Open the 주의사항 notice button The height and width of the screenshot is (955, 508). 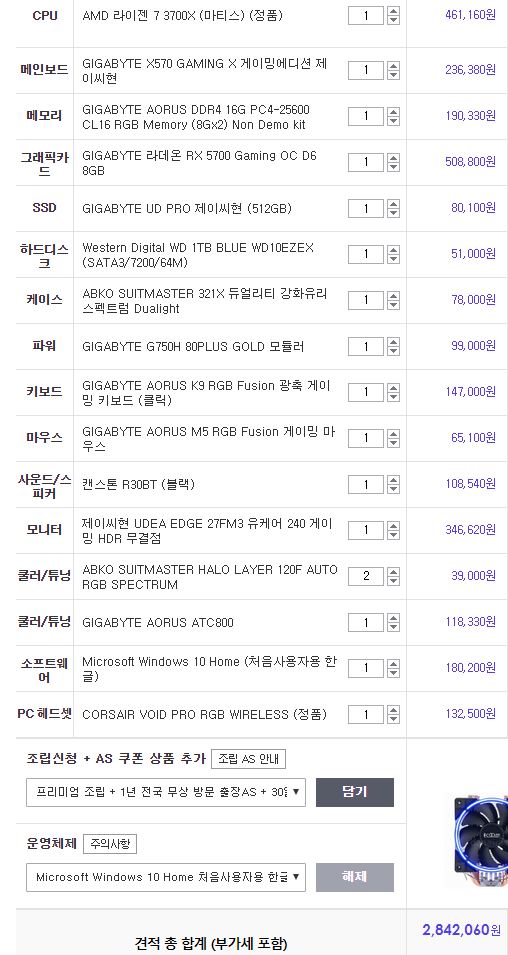pyautogui.click(x=110, y=844)
